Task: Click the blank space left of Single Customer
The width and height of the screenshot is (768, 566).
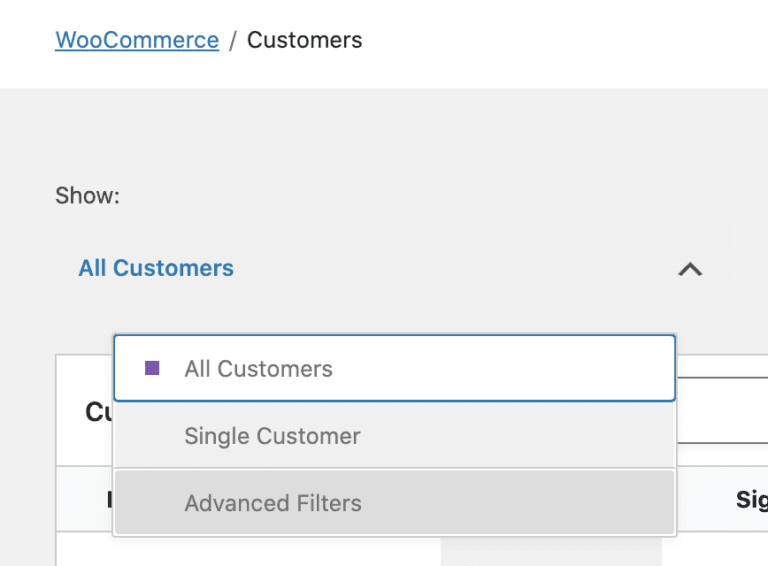Action: pyautogui.click(x=150, y=436)
